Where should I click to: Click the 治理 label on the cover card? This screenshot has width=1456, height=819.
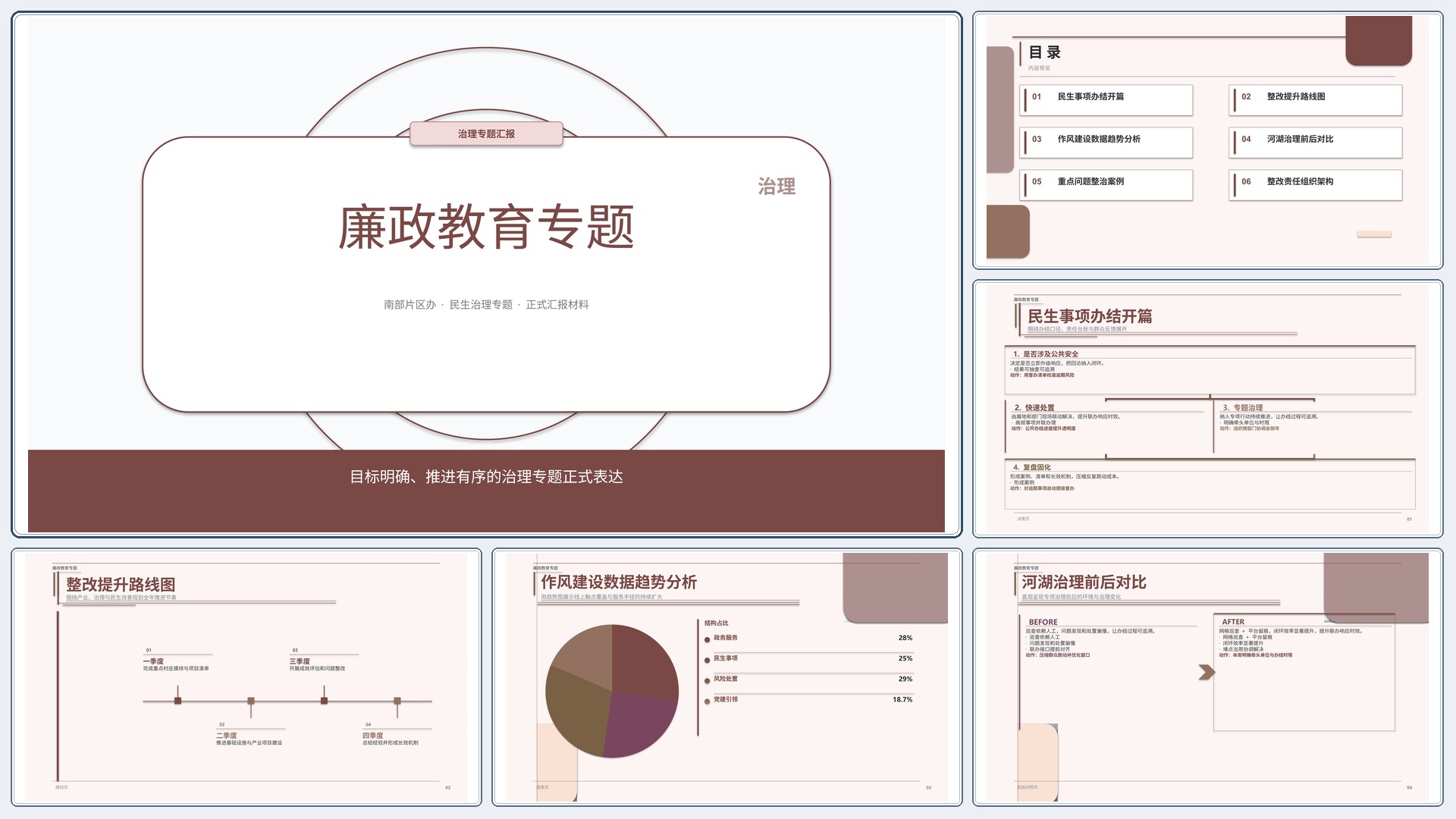click(777, 187)
